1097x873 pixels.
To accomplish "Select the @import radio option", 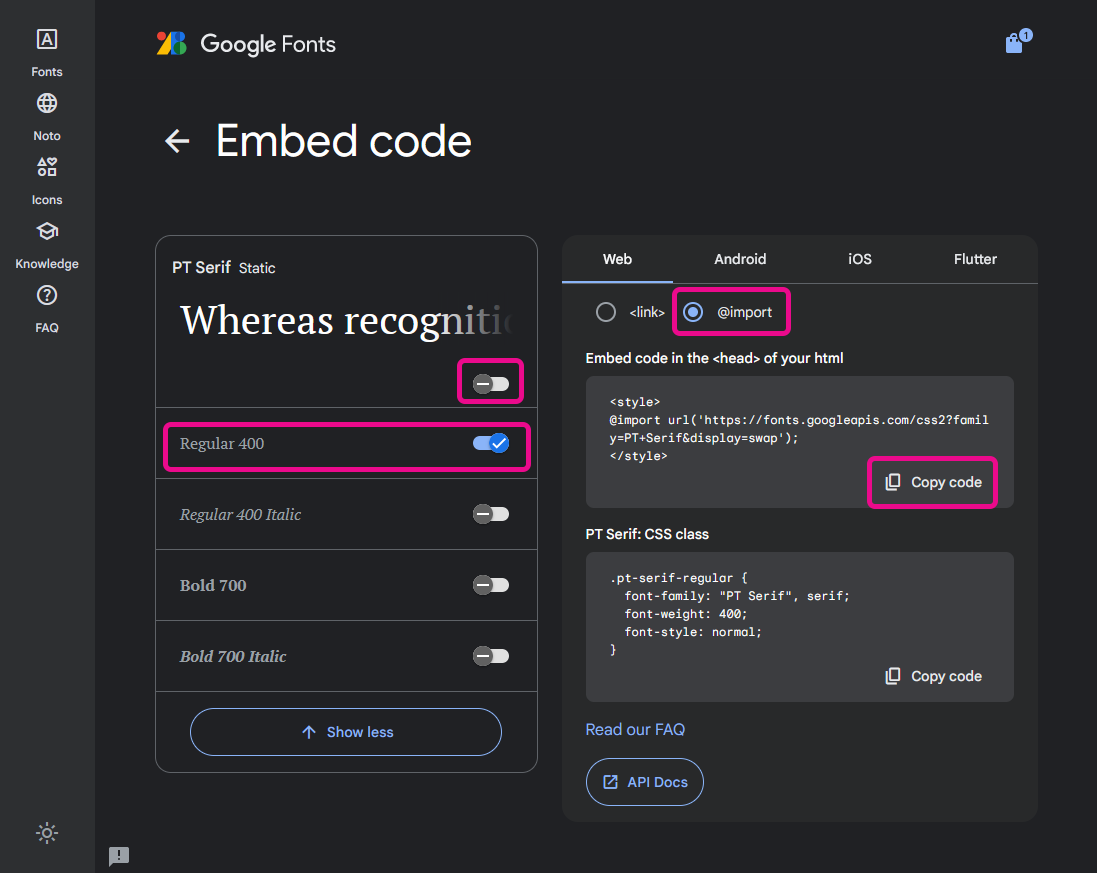I will pos(693,312).
